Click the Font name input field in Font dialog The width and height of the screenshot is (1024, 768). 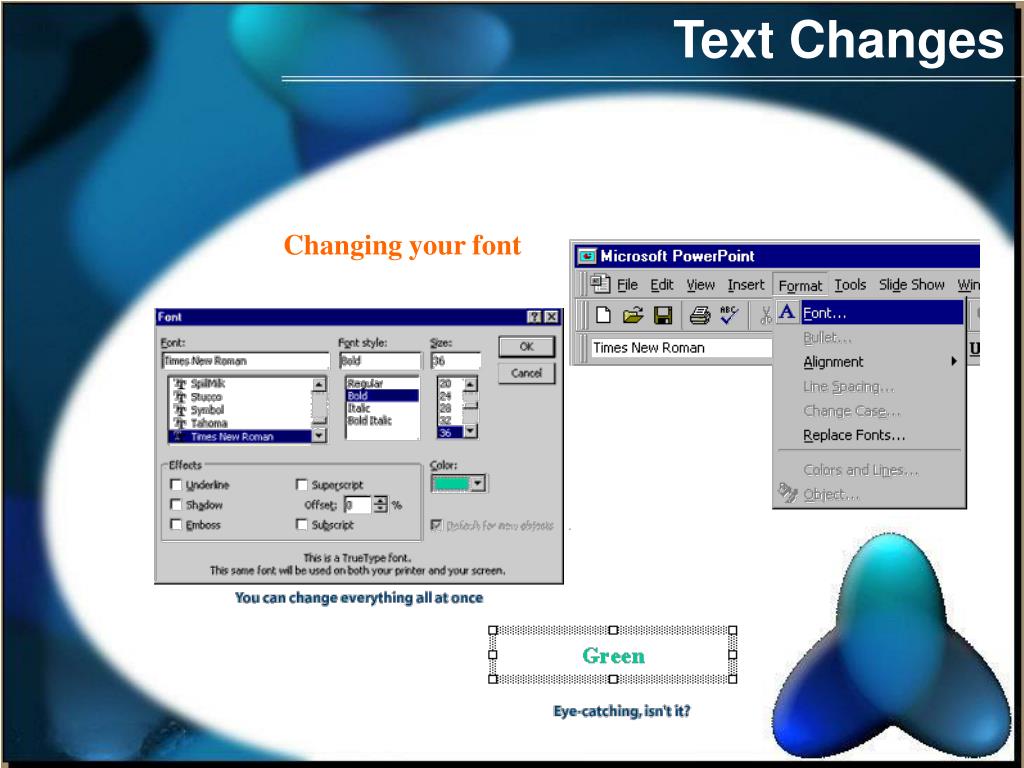246,360
